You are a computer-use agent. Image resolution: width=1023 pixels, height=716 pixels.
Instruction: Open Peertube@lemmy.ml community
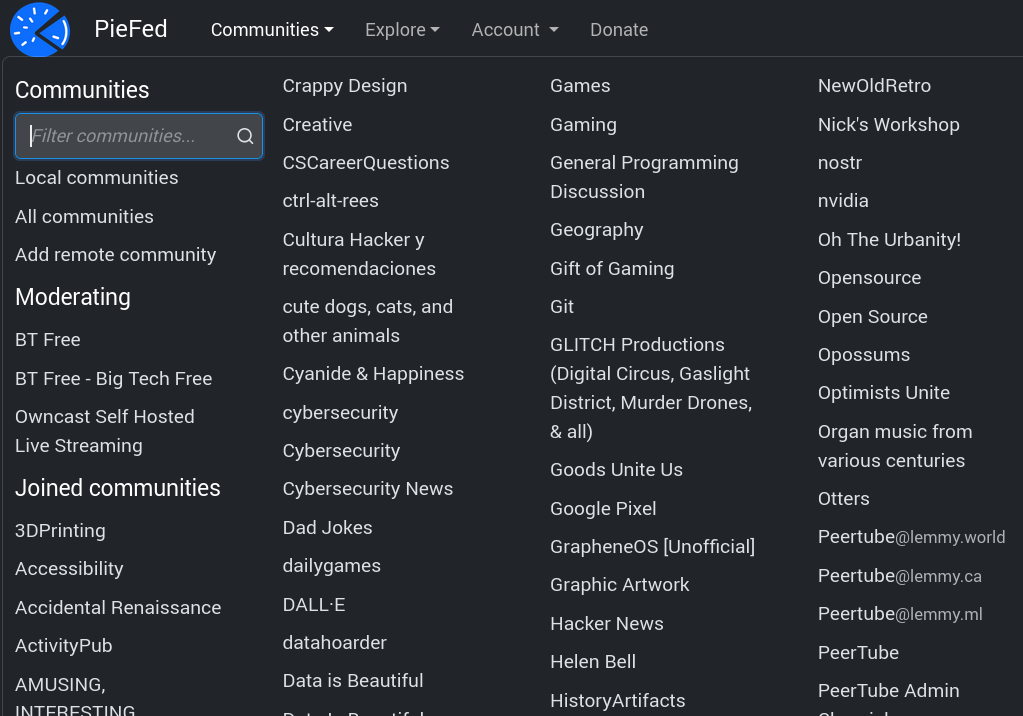(900, 614)
